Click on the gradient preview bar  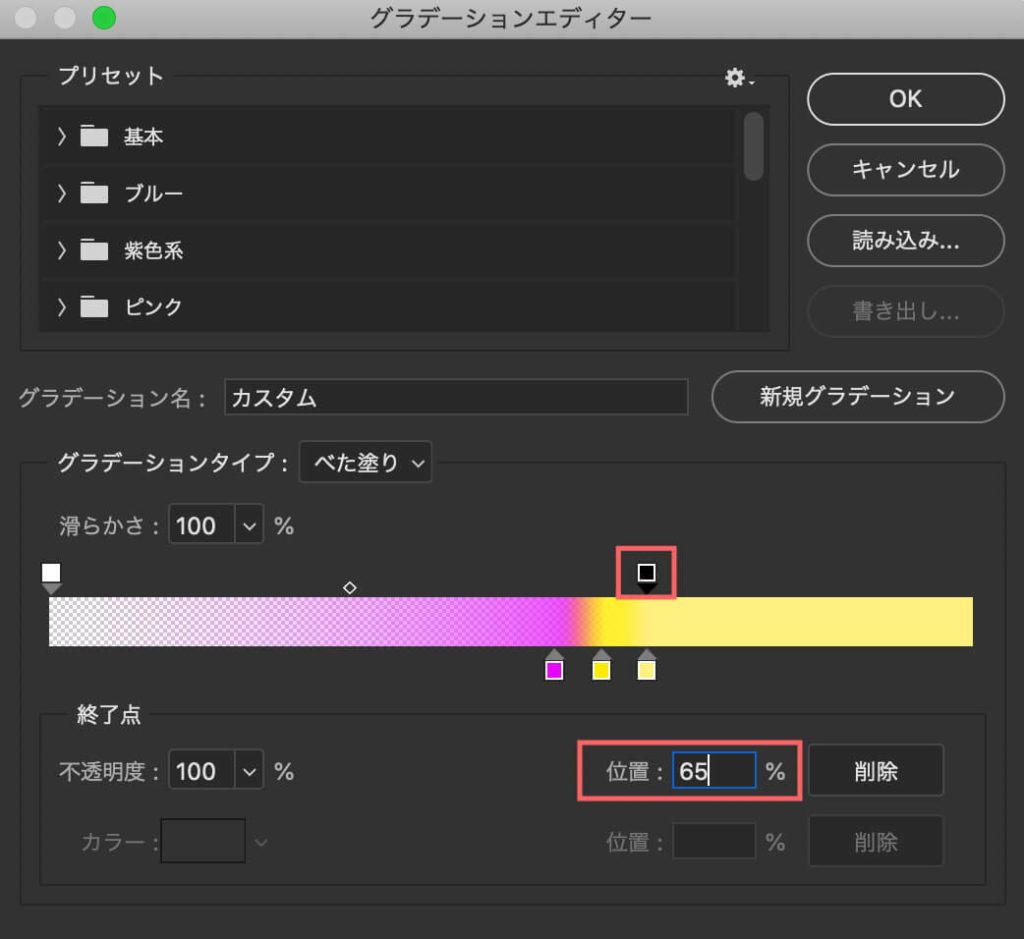tap(511, 621)
